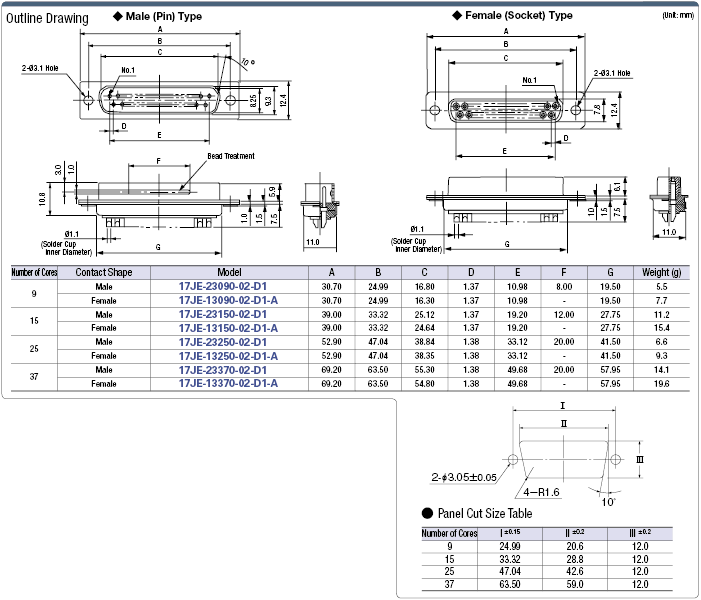Open model link 17JE-23090-02-D1
This screenshot has height=600, width=701.
(223, 287)
